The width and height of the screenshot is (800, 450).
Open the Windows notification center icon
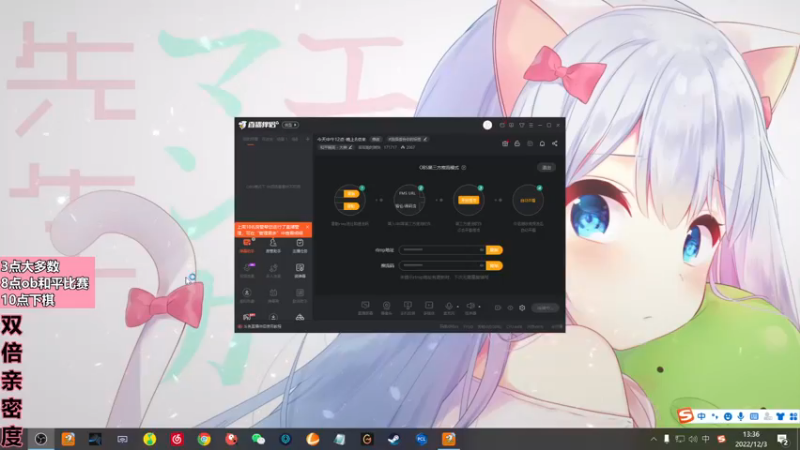tap(783, 439)
